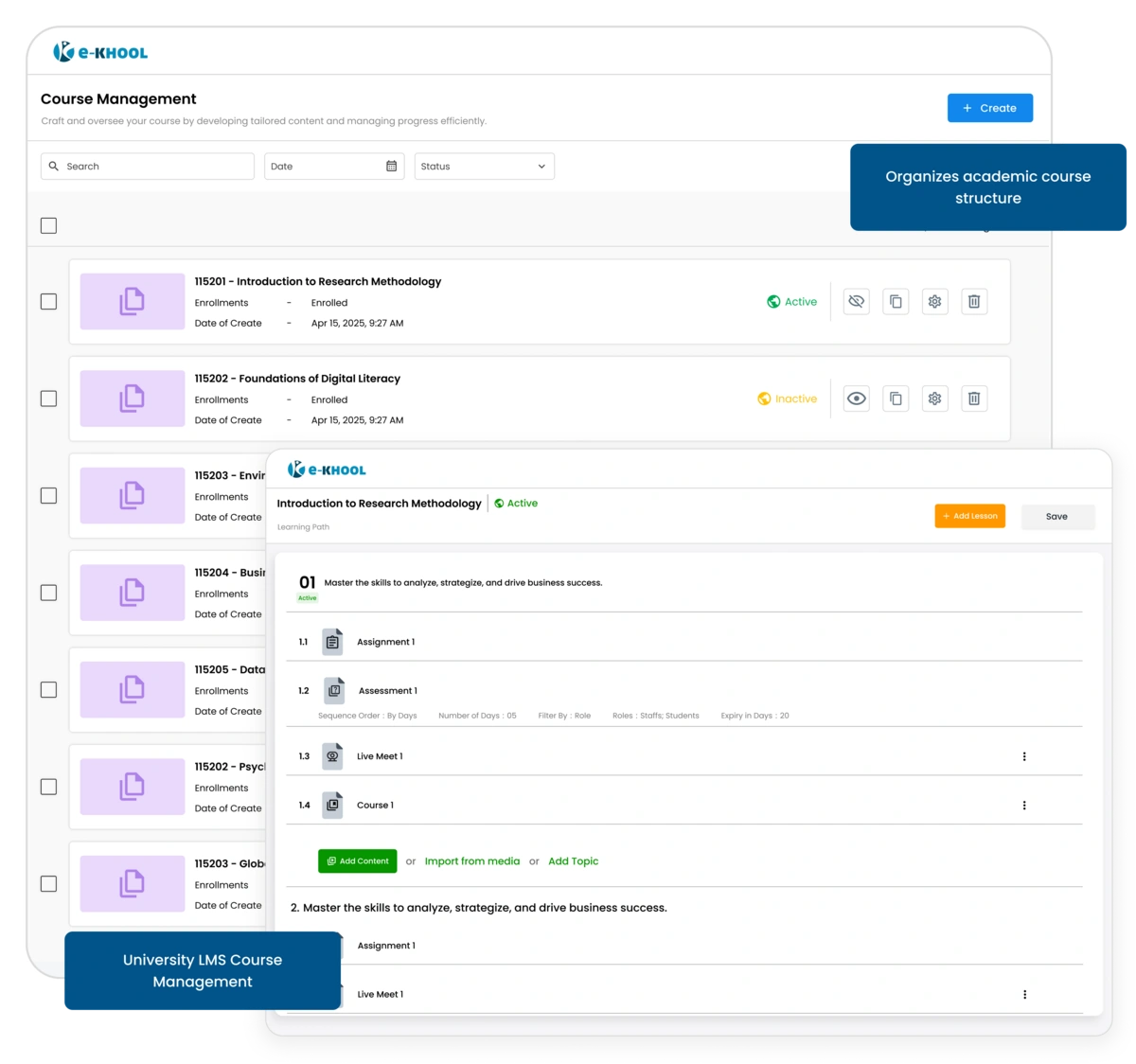Open settings for Foundations of Digital Literacy

pos(934,399)
